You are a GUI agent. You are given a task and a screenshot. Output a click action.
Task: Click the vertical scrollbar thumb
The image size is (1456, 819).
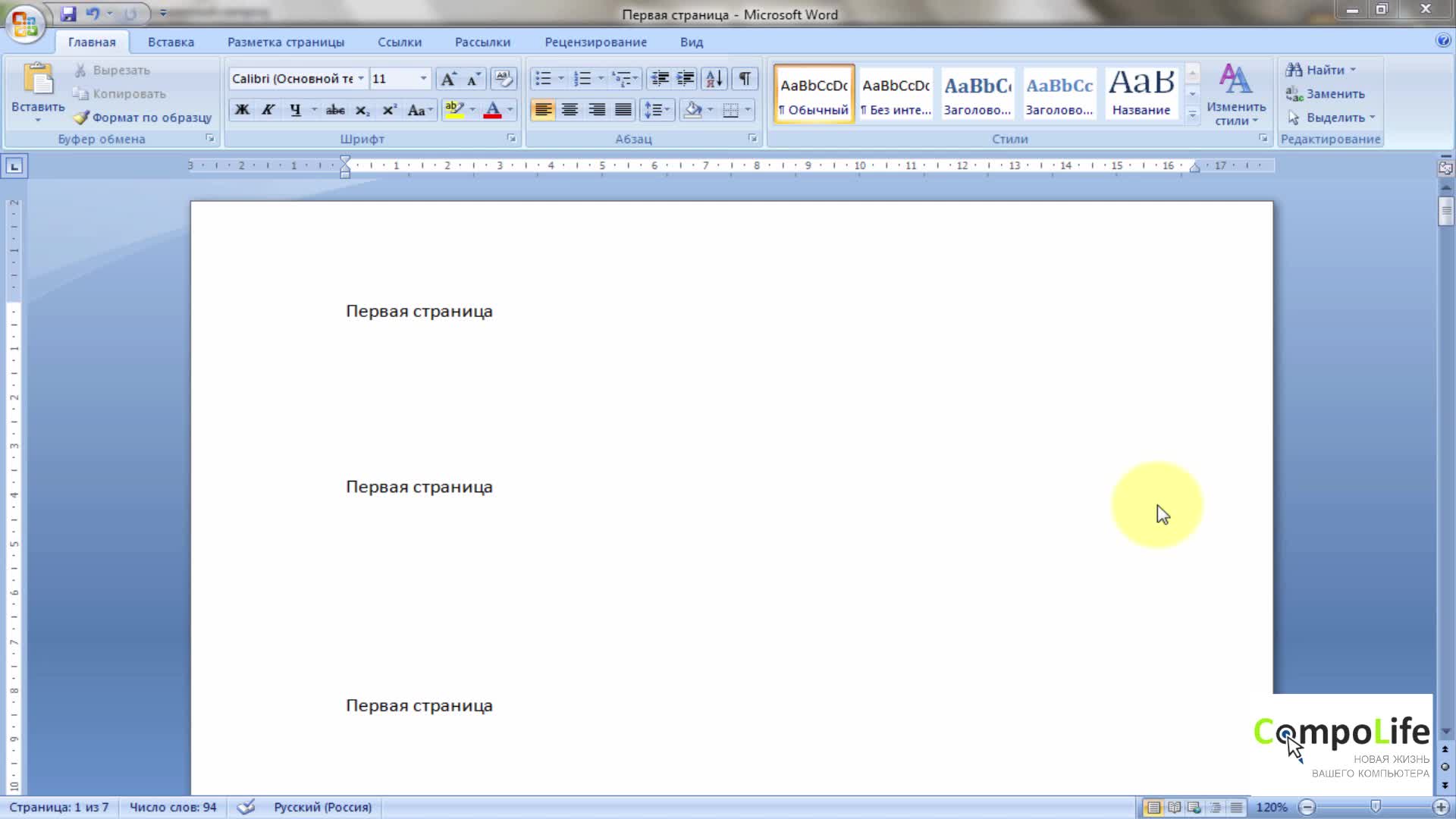click(1445, 211)
